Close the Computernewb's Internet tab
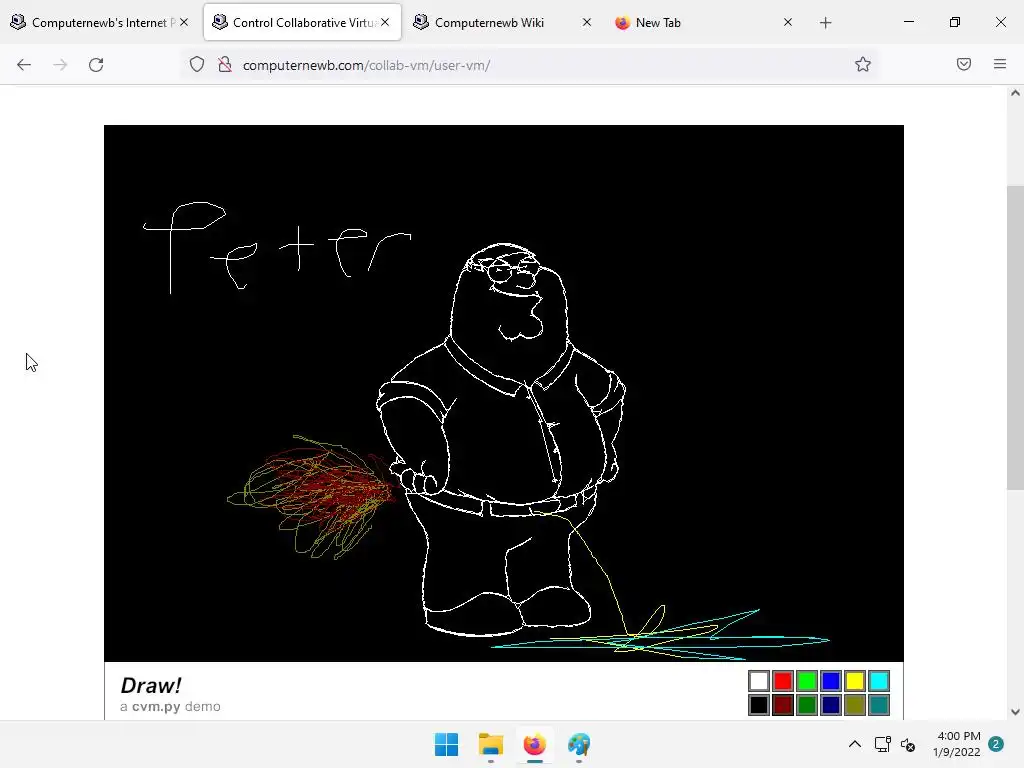 pyautogui.click(x=184, y=22)
